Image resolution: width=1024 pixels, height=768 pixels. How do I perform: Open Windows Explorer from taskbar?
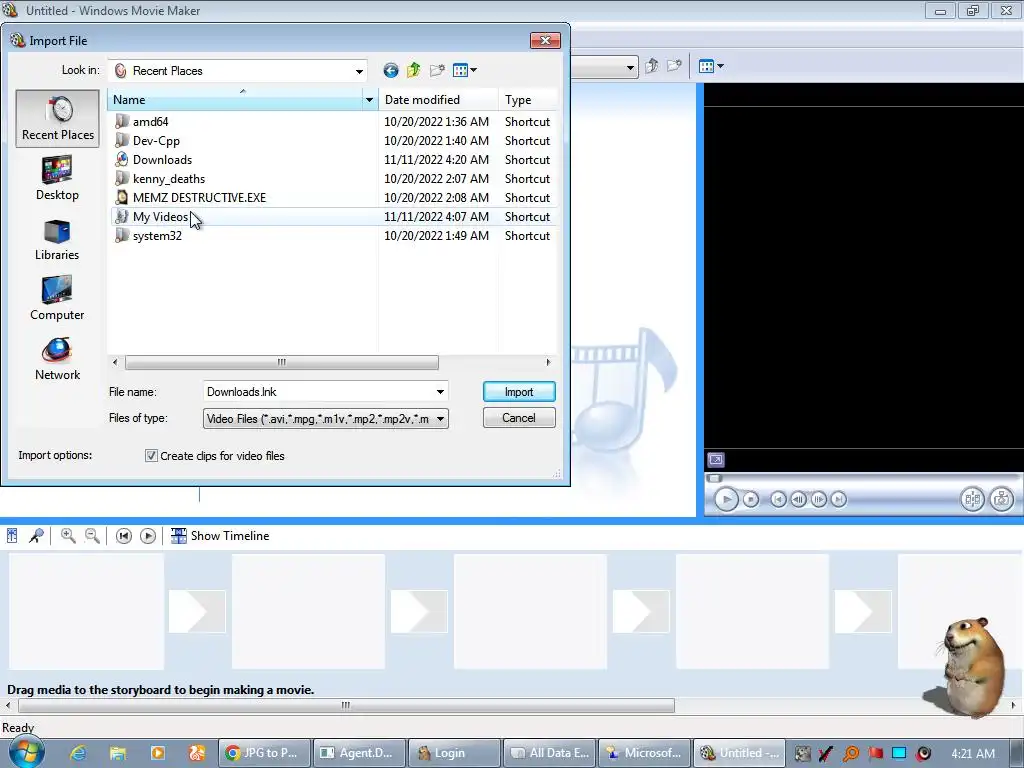(x=118, y=753)
